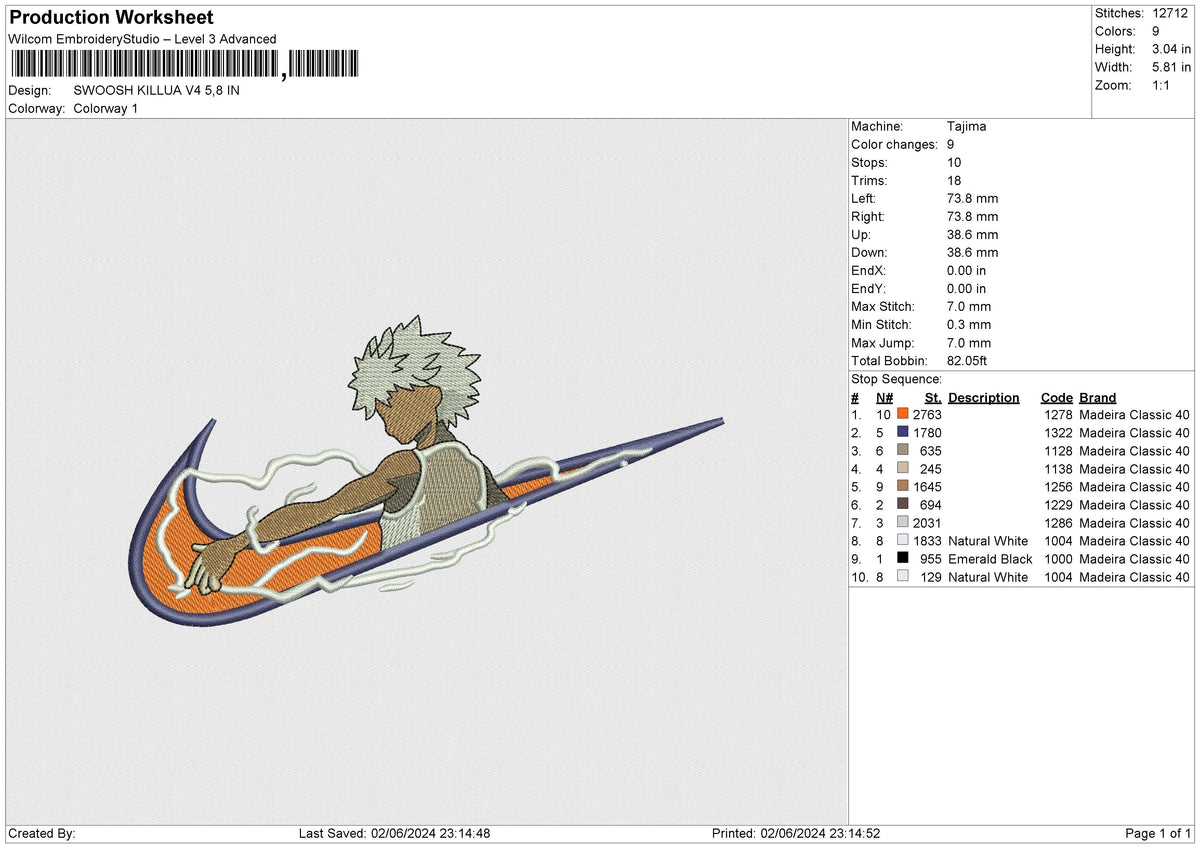
Task: Click the beige swatch beside stop 4
Action: tap(903, 469)
